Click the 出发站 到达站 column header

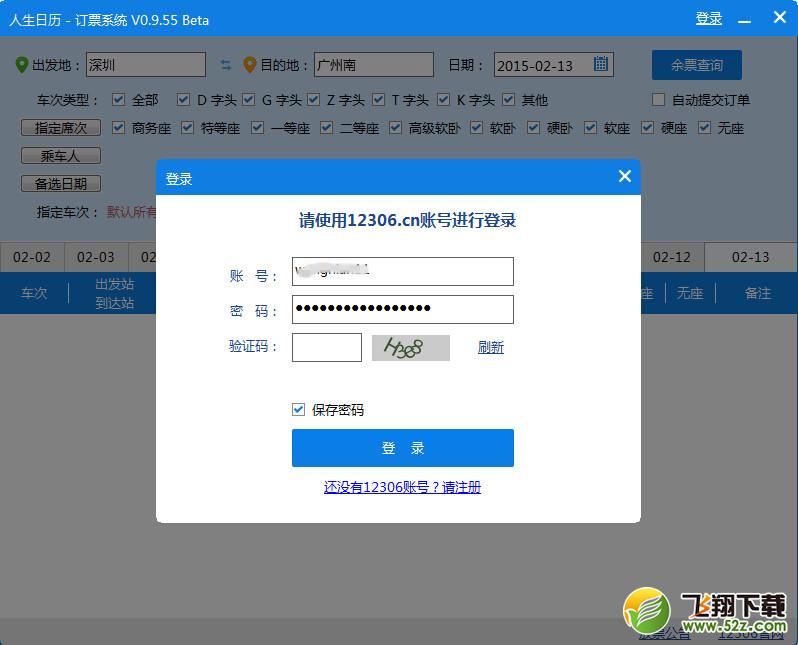click(x=115, y=293)
